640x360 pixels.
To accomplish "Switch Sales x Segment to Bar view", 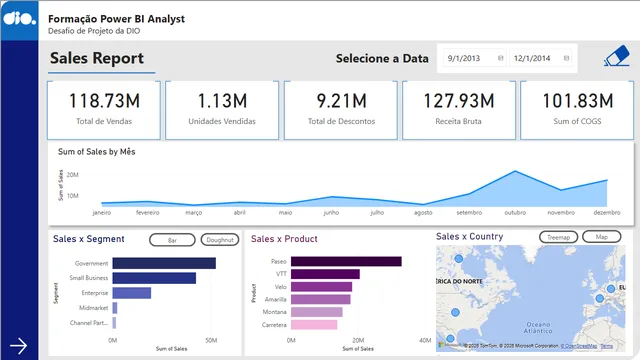I will pyautogui.click(x=172, y=240).
